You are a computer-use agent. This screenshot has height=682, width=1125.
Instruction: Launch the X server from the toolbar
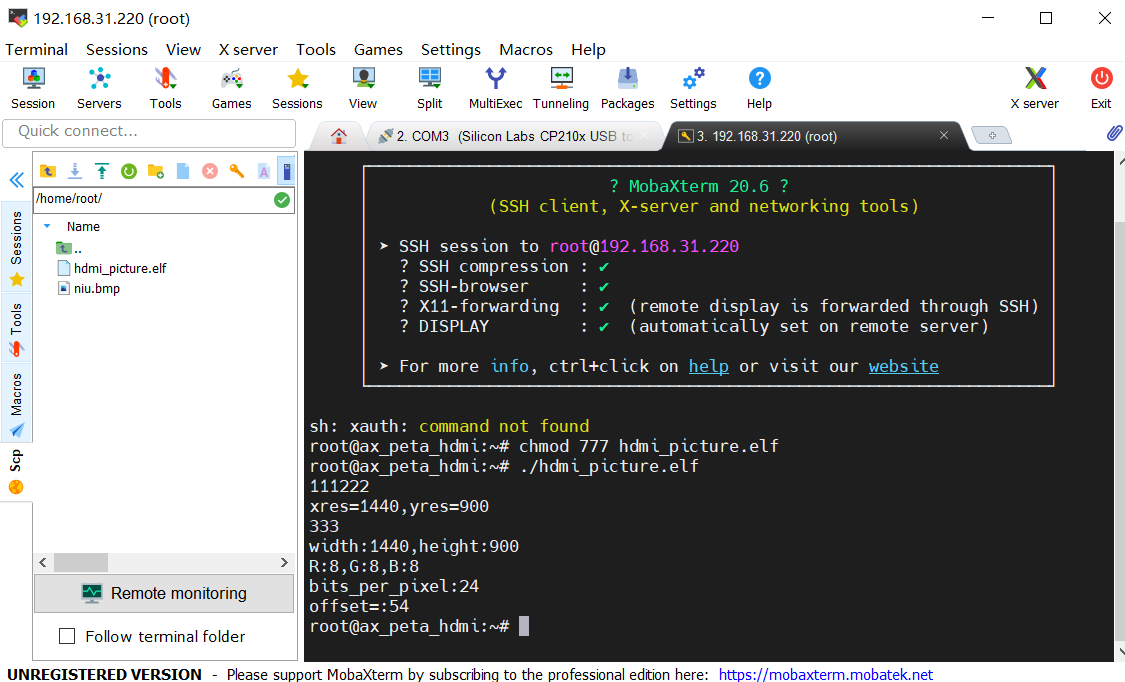click(x=1034, y=88)
